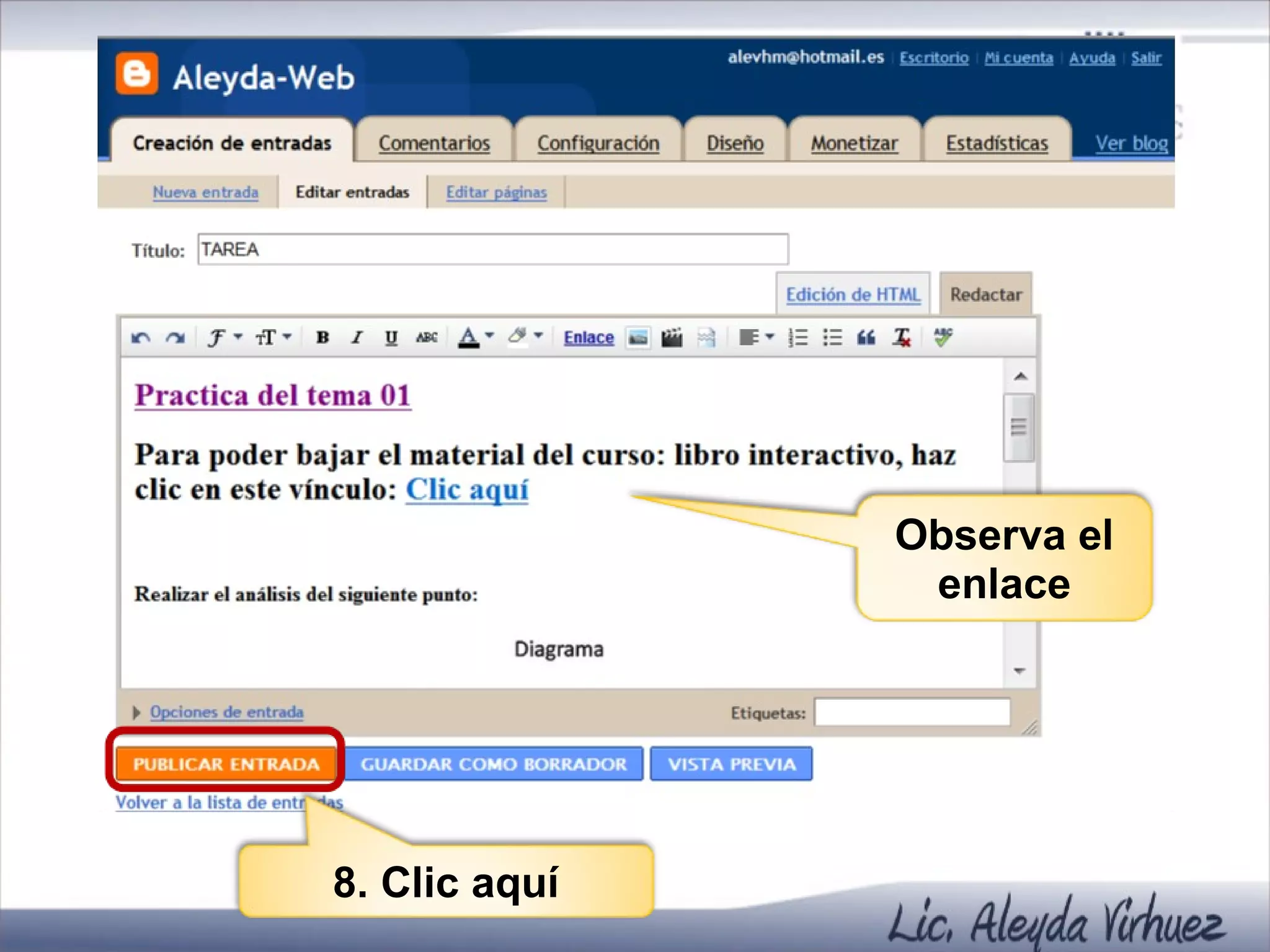Viewport: 1270px width, 952px height.
Task: Insert an image into the post
Action: 638,338
